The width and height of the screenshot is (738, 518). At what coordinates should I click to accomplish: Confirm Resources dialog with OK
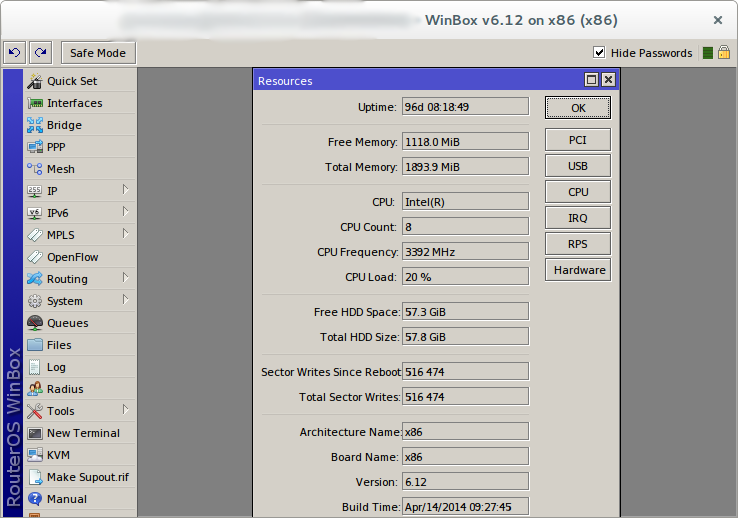click(x=578, y=108)
